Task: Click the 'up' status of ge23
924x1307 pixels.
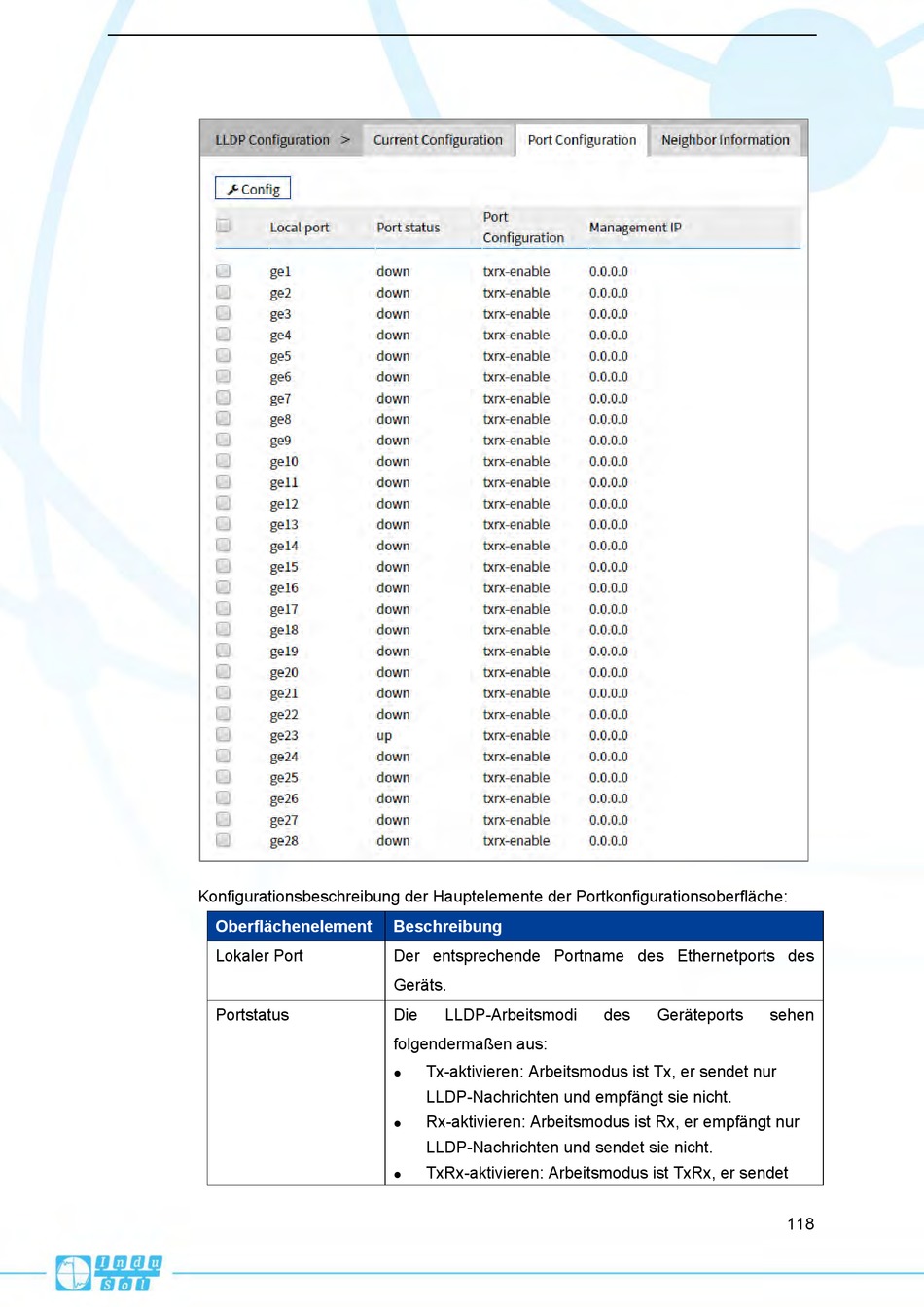Action: click(384, 736)
